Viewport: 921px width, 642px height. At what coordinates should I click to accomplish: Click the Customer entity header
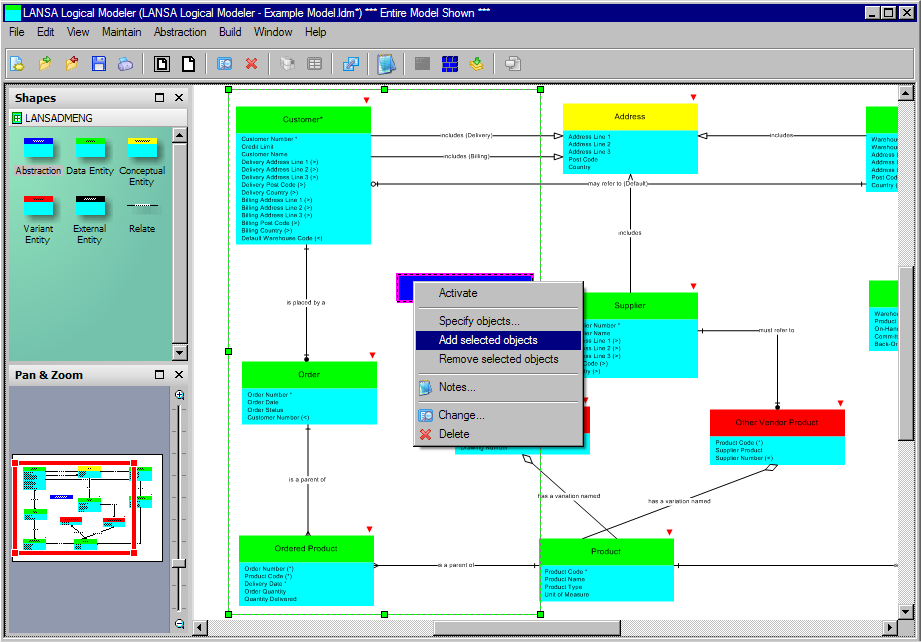[x=303, y=119]
